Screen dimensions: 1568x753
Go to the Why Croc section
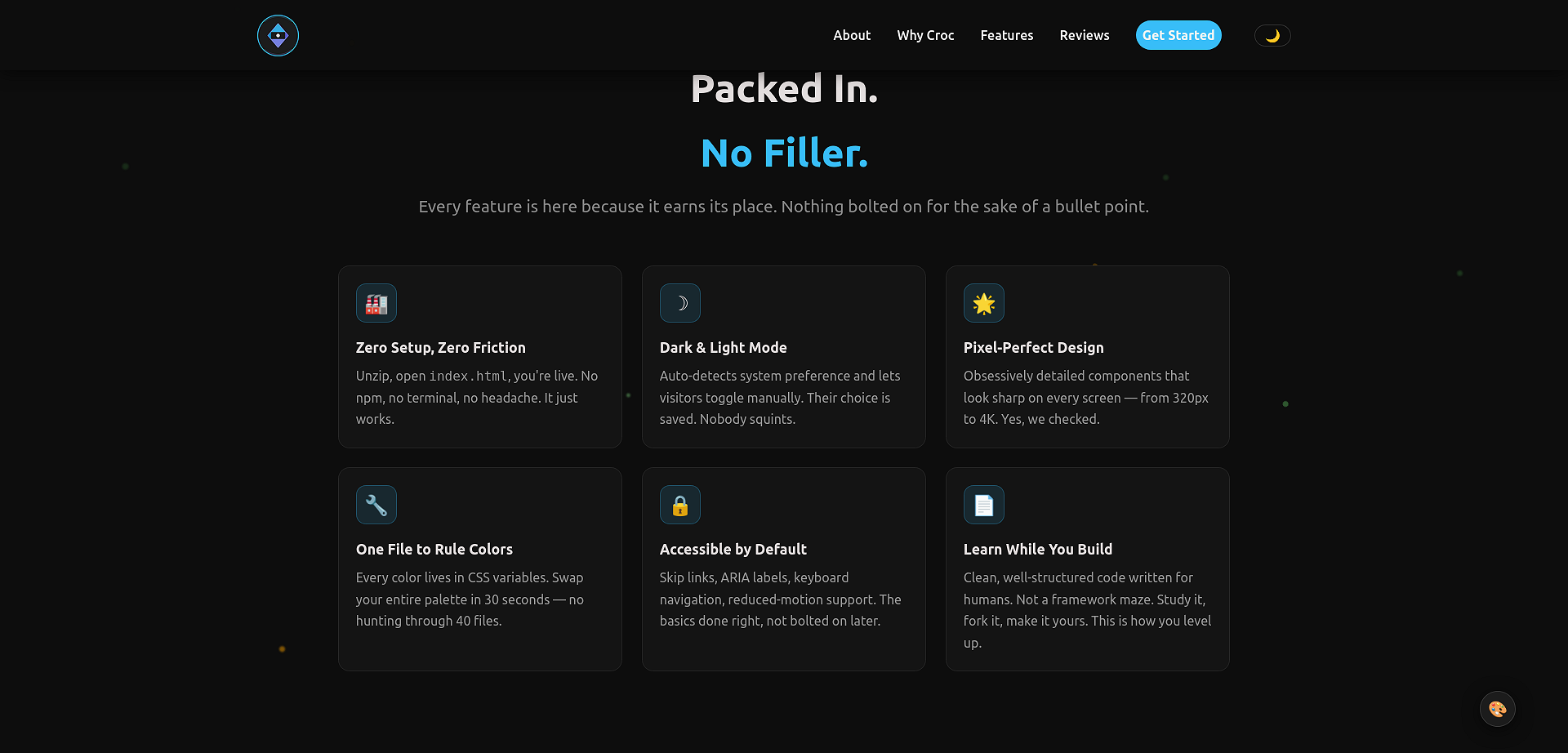click(x=925, y=35)
